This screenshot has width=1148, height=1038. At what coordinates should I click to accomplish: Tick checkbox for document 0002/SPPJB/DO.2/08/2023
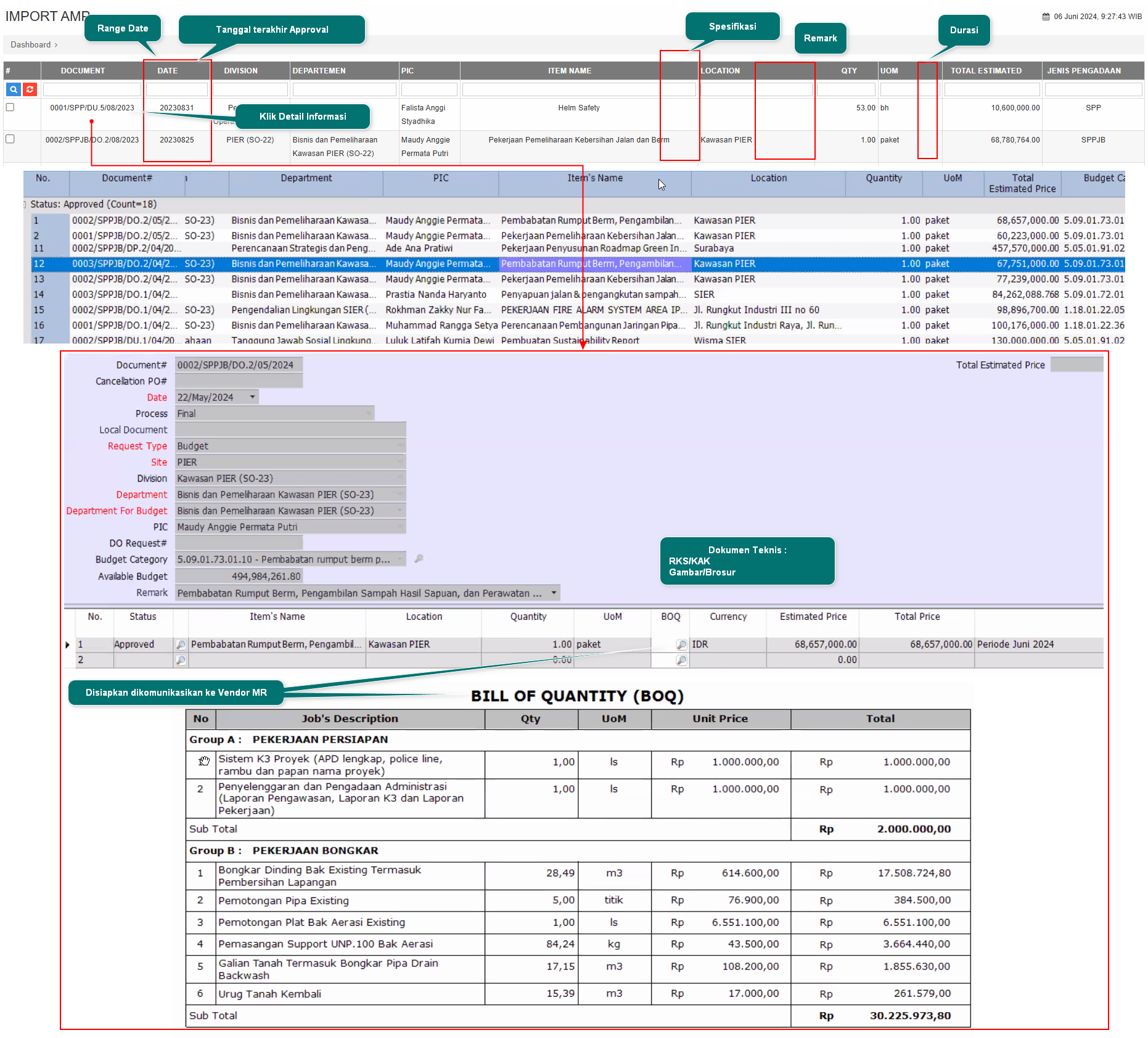tap(10, 139)
